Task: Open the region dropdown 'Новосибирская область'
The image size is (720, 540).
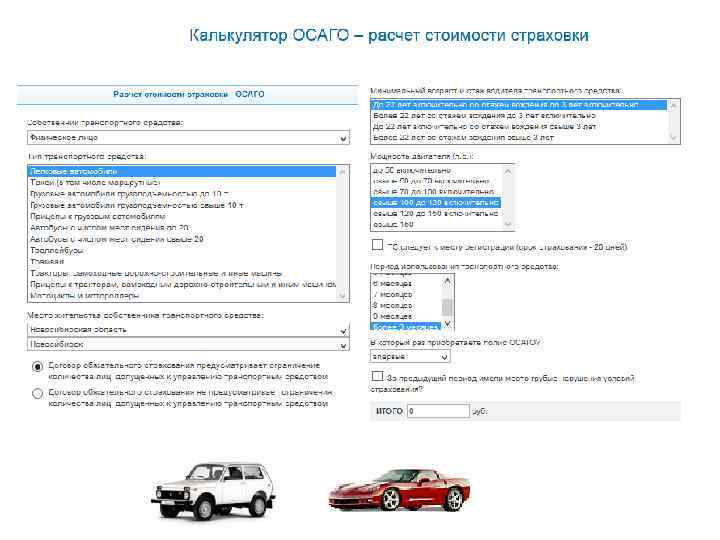Action: (x=188, y=330)
